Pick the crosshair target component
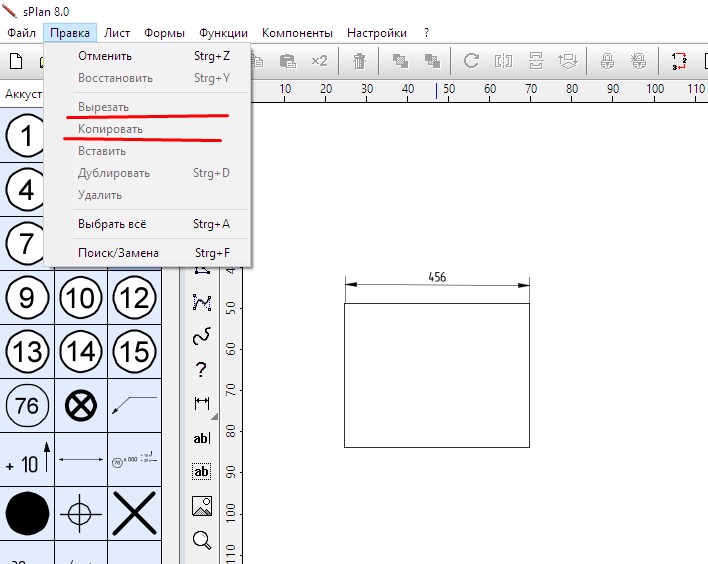 pos(81,513)
